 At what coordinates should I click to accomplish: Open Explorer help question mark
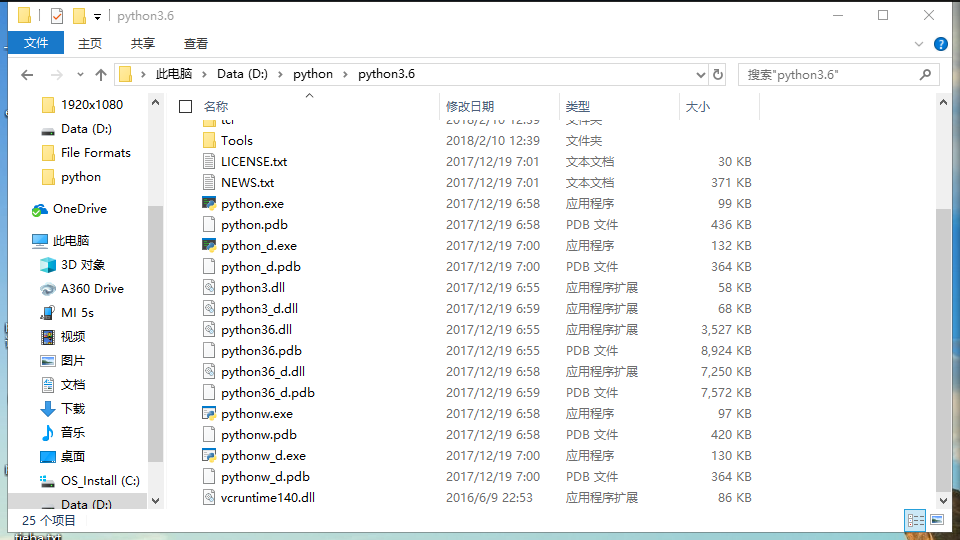click(x=940, y=44)
